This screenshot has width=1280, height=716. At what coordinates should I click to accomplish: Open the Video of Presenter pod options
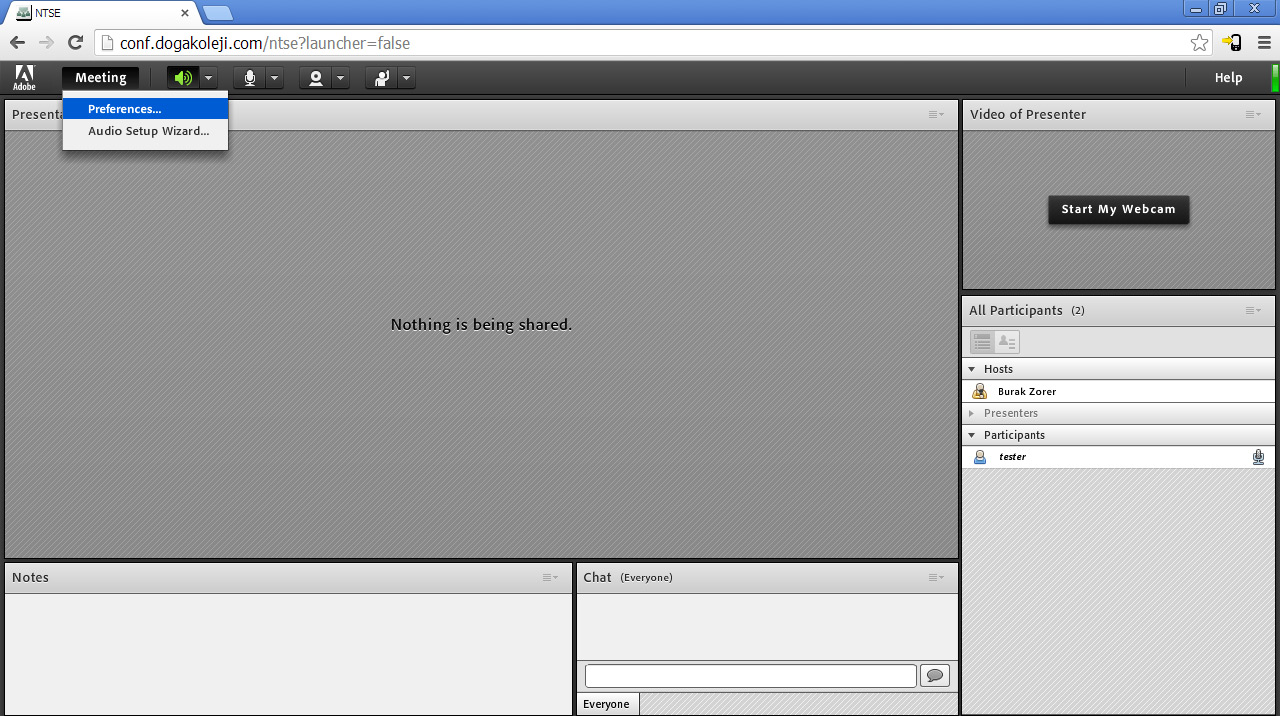click(1253, 115)
